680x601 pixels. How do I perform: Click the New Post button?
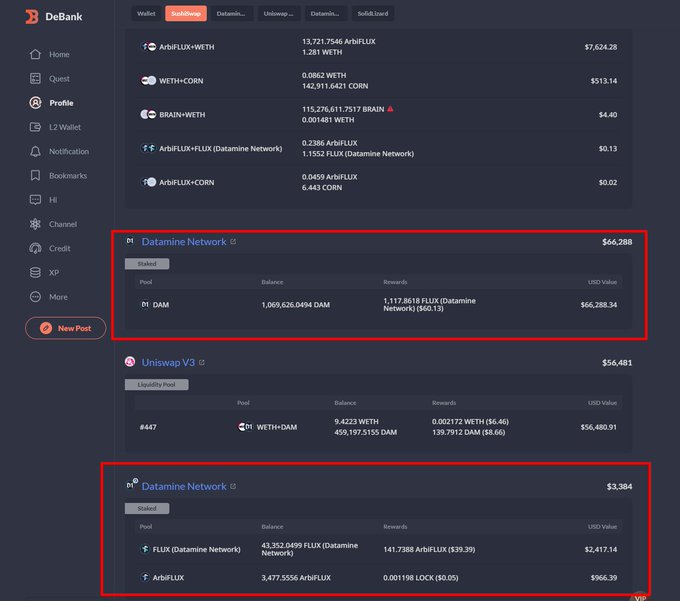point(65,328)
